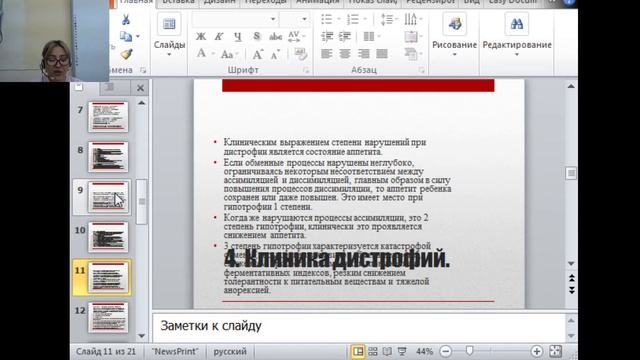The image size is (640, 360).
Task: Switch to the Переходы tab
Action: [266, 2]
